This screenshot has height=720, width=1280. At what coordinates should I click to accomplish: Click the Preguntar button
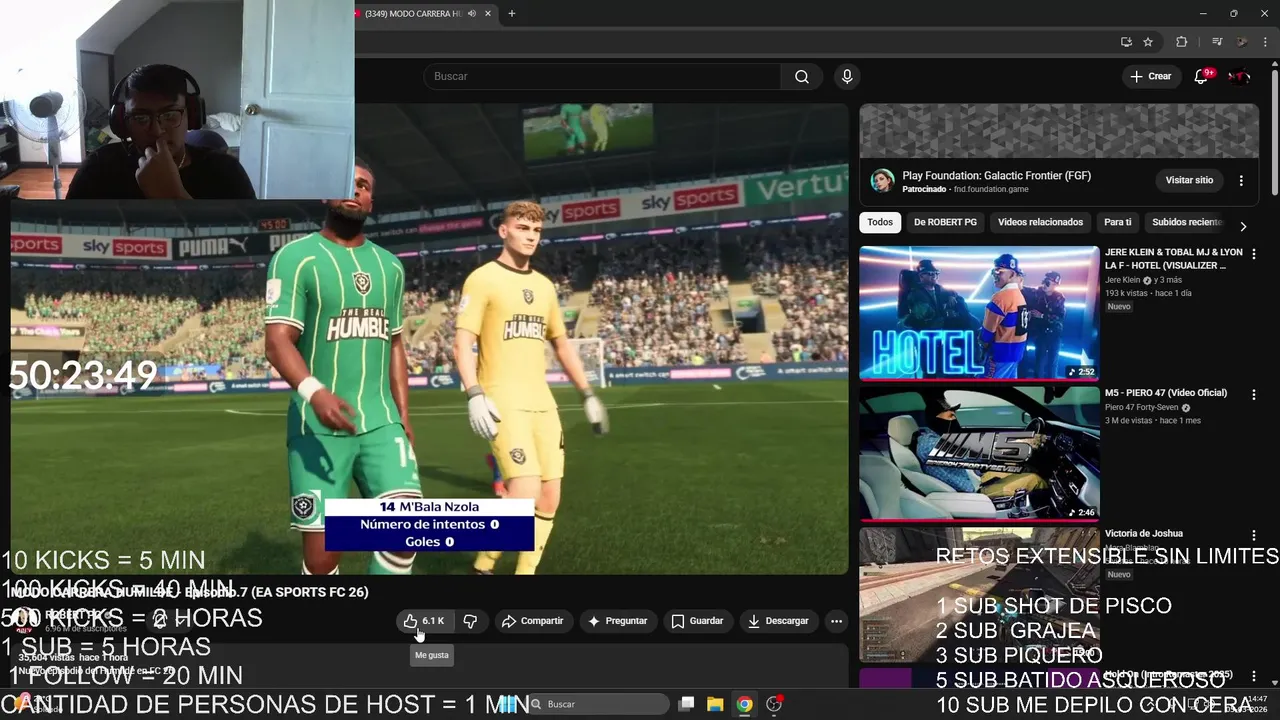coord(617,621)
